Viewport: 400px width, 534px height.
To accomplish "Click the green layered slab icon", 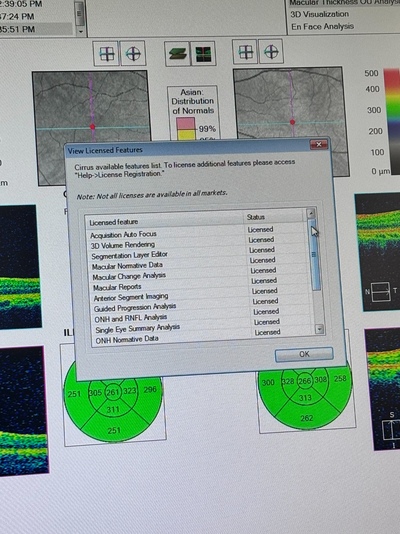I will pos(178,54).
